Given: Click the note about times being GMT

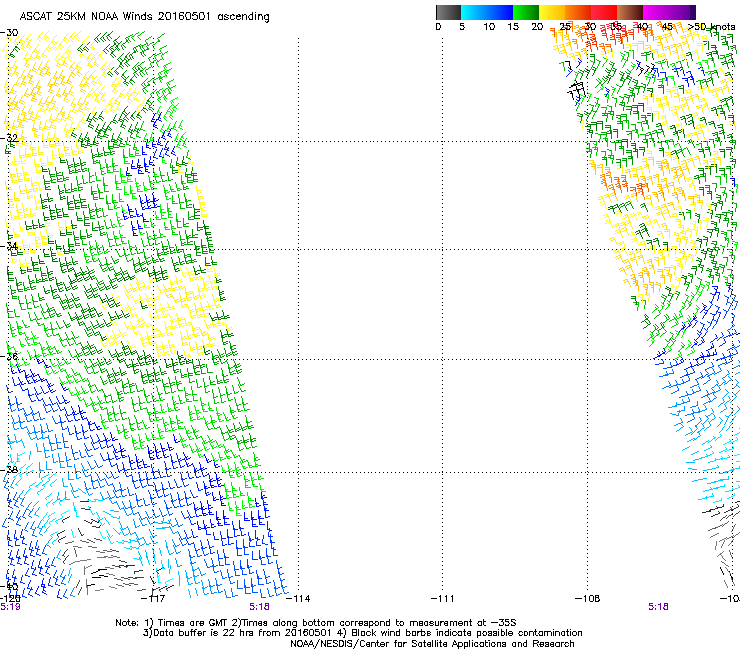Looking at the screenshot, I should click(316, 623).
